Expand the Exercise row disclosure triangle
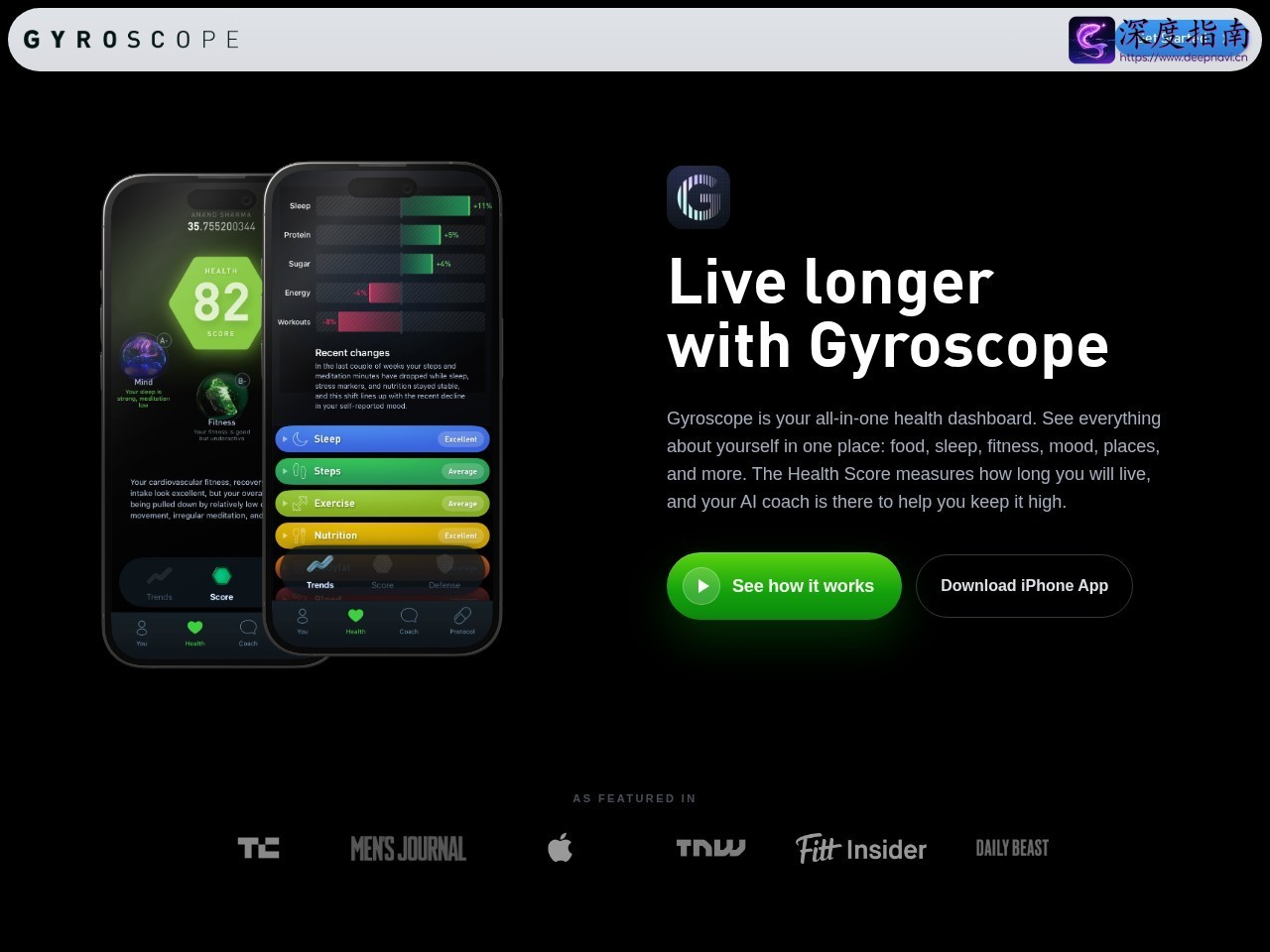Image resolution: width=1270 pixels, height=952 pixels. tap(285, 503)
